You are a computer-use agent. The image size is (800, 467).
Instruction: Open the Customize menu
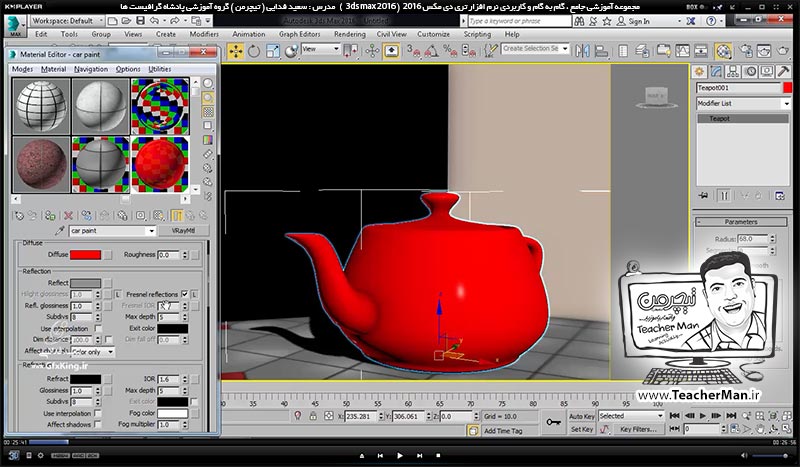tap(434, 34)
